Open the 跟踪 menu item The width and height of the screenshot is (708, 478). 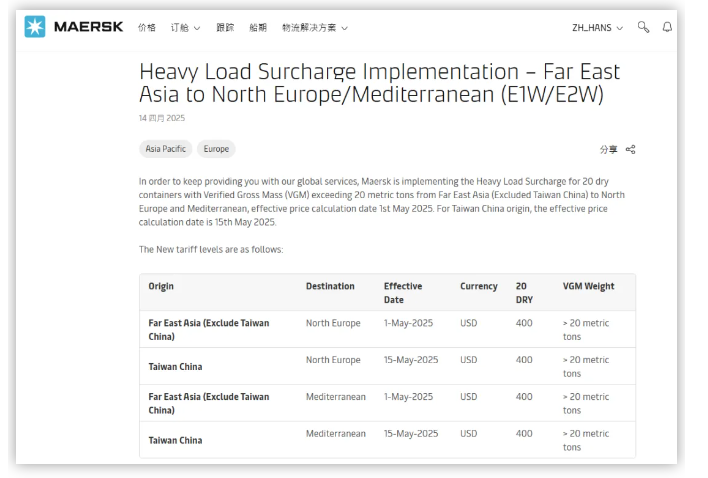coord(225,28)
